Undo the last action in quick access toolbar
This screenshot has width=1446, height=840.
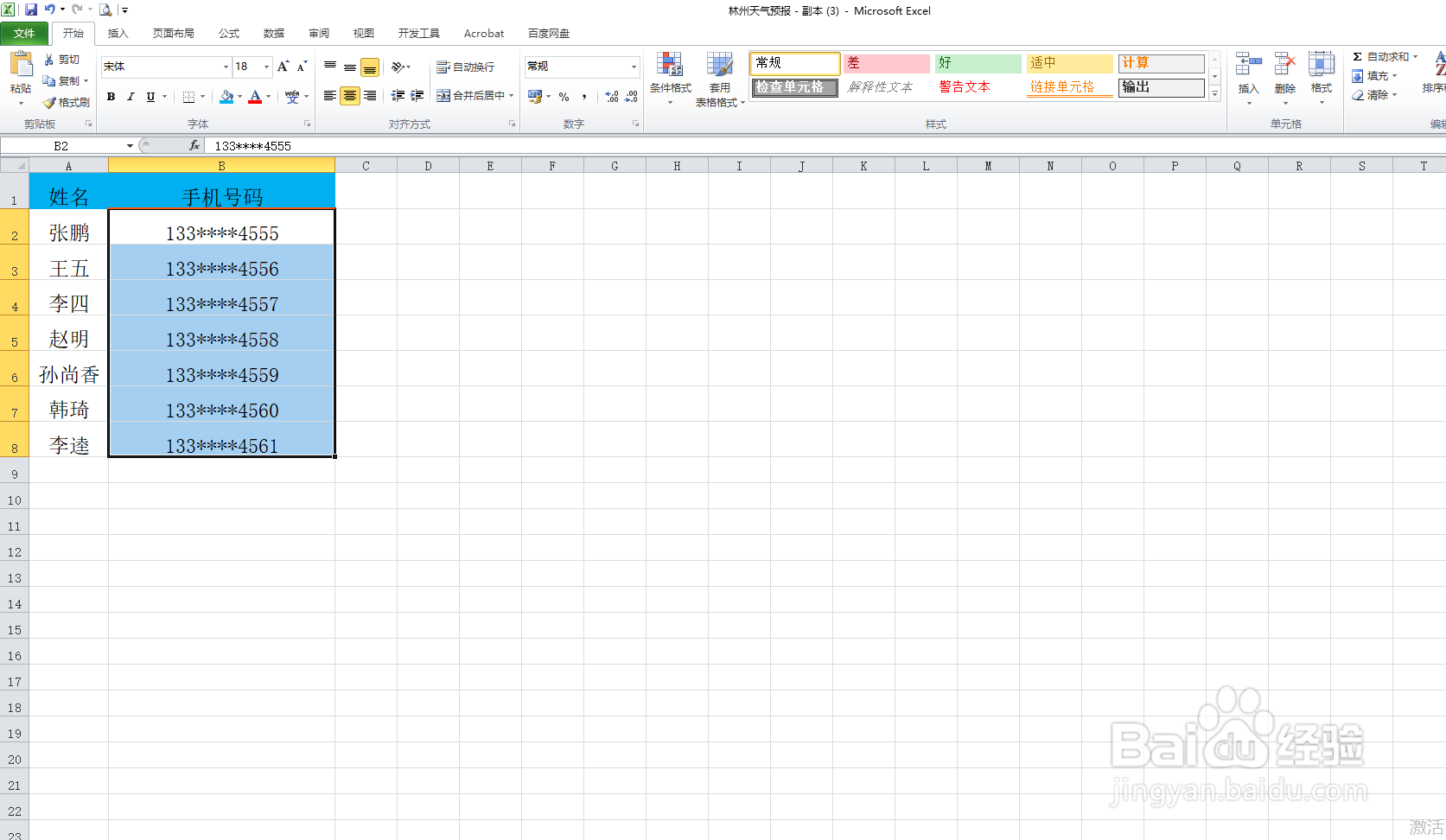50,10
